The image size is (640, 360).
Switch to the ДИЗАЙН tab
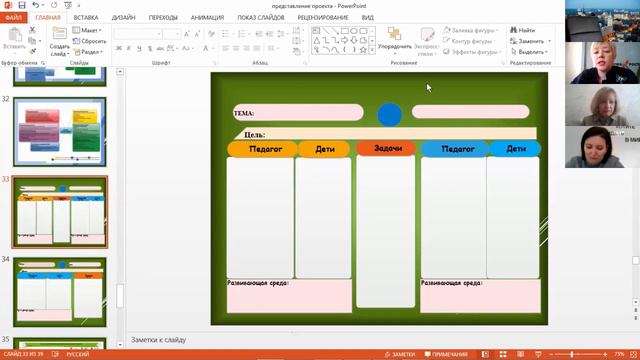click(123, 18)
